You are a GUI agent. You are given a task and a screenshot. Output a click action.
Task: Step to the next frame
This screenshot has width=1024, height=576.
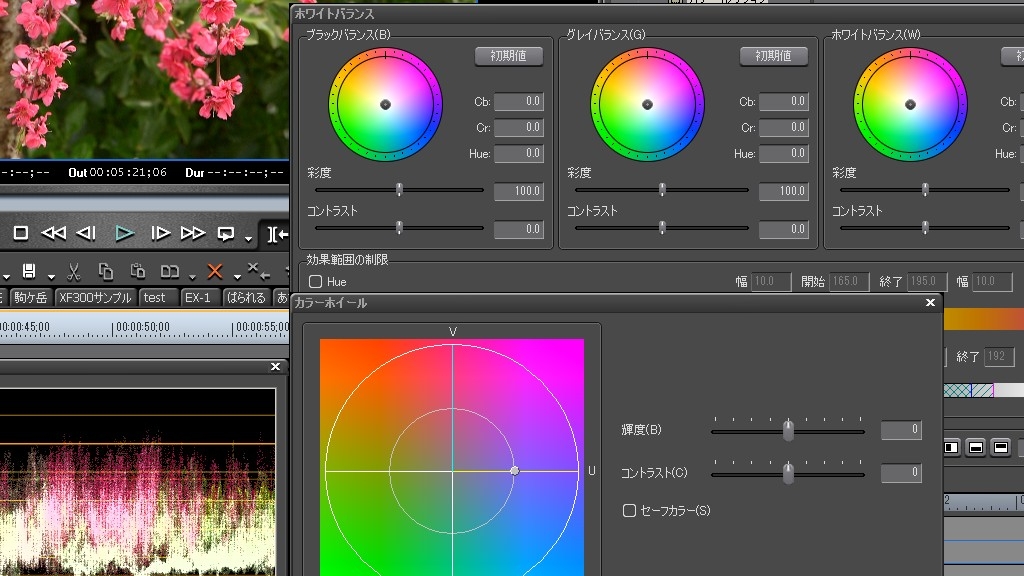160,233
